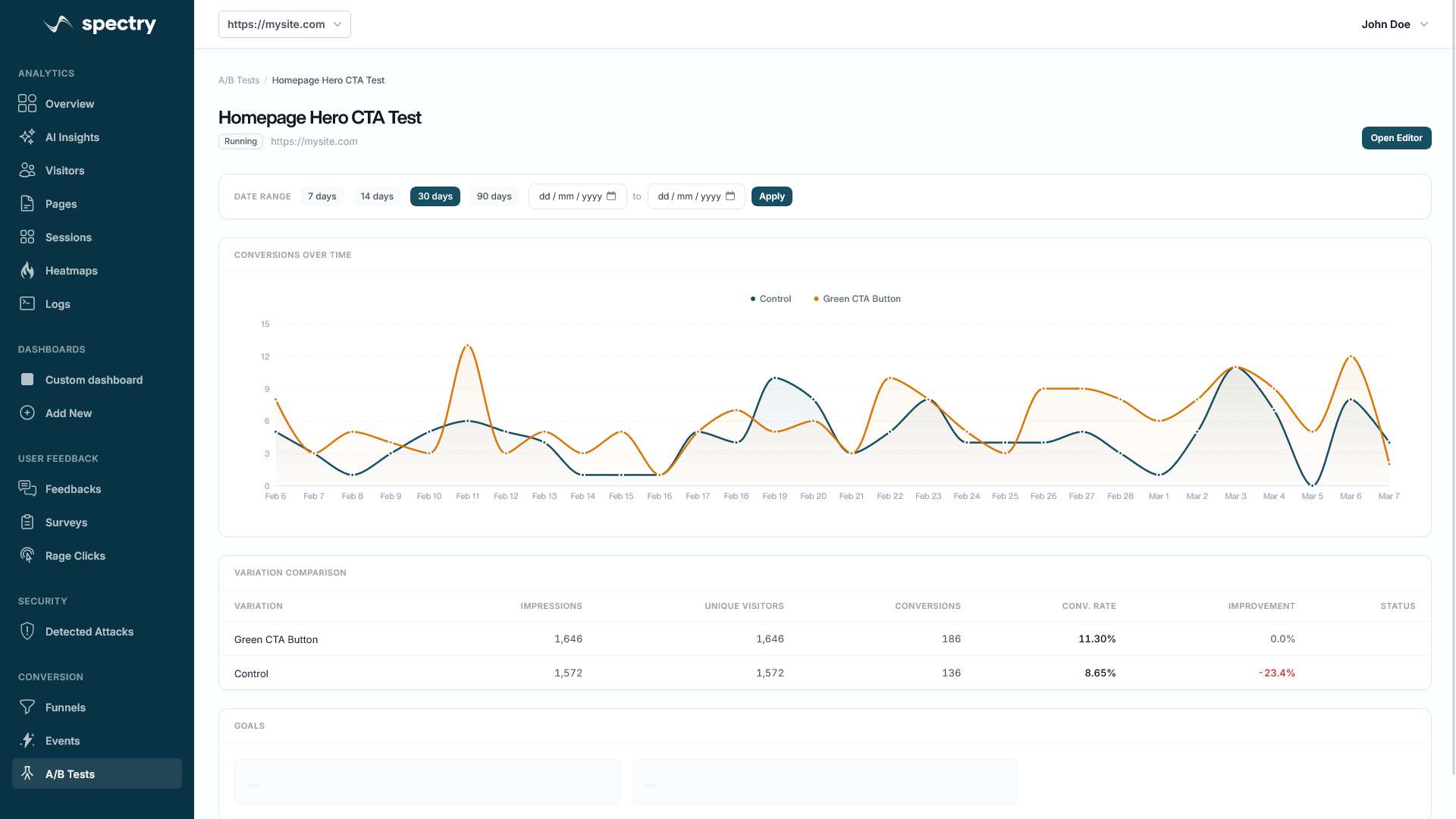Open Detected Attacks shield icon
1456x819 pixels.
click(27, 632)
